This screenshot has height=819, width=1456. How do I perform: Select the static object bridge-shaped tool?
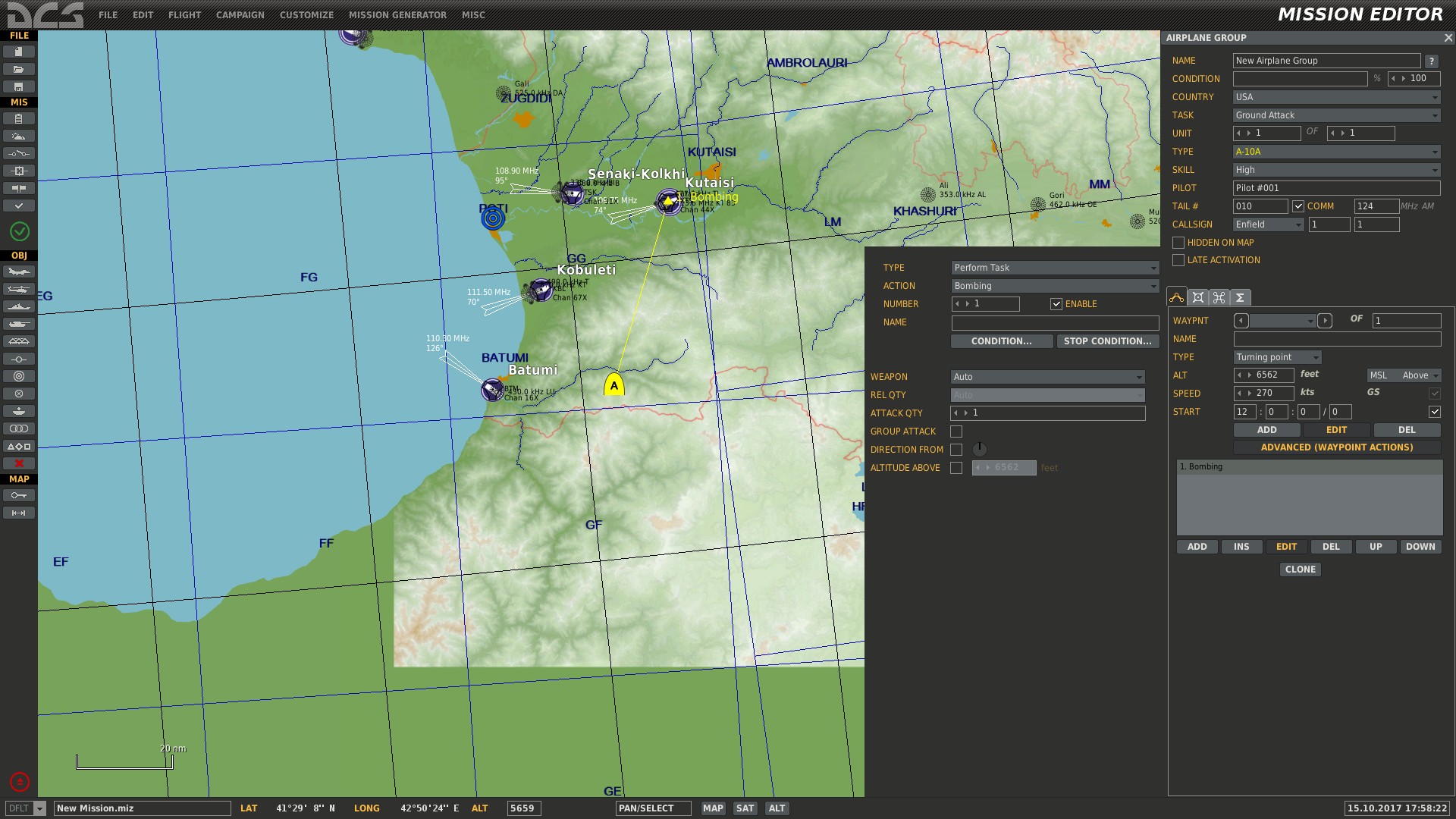19,341
